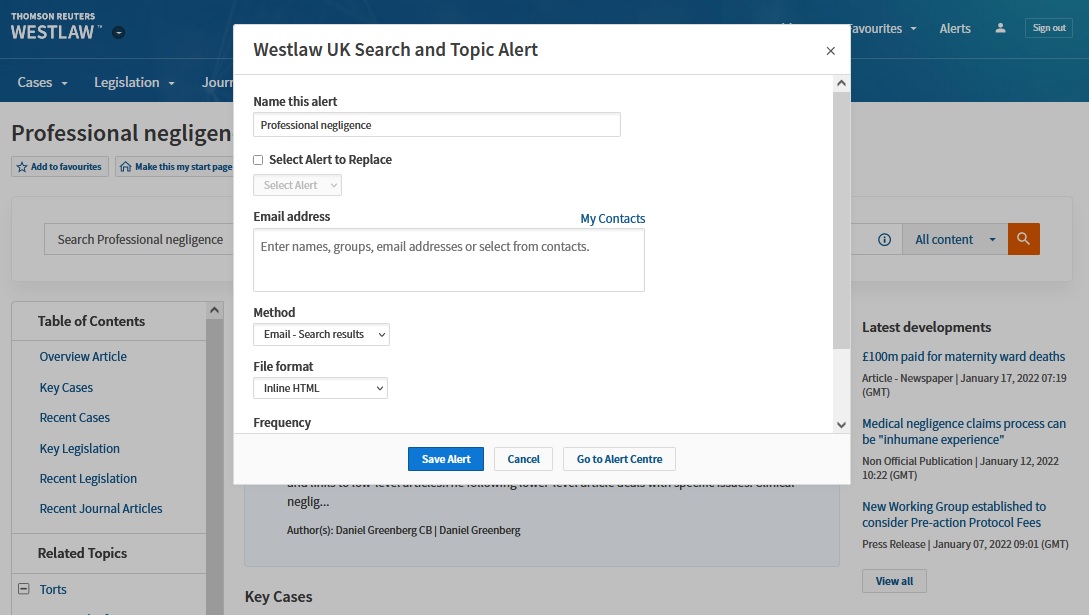
Task: Enable the Select Alert to Replace checkbox
Action: pos(257,159)
